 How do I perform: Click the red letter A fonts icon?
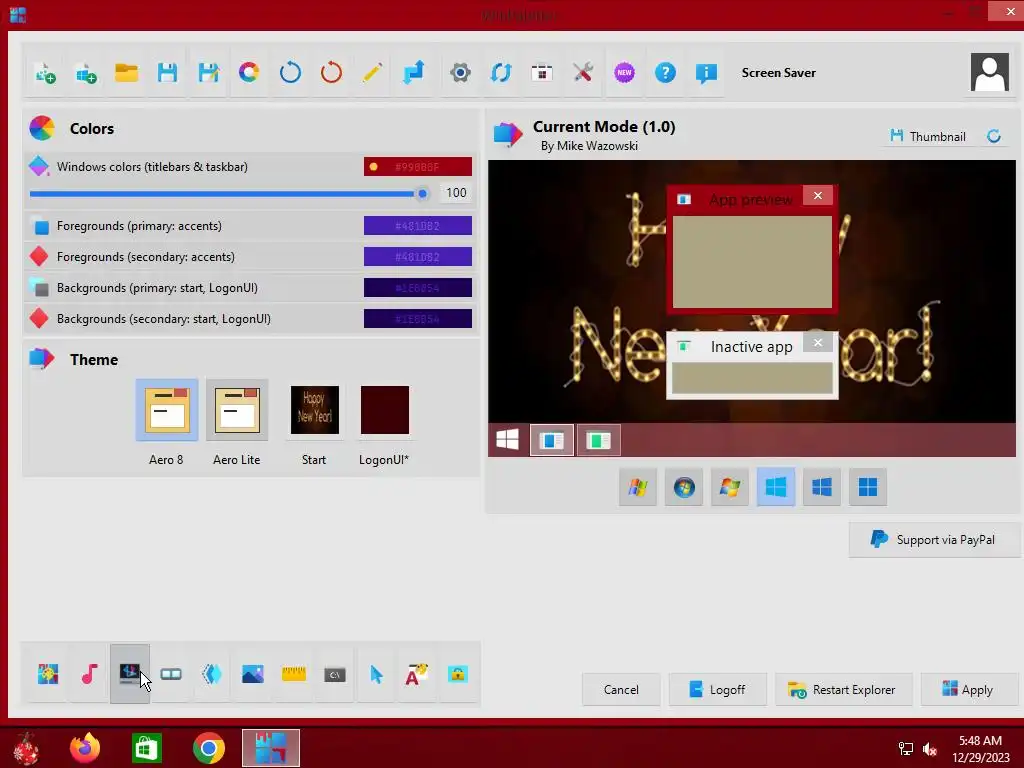417,674
